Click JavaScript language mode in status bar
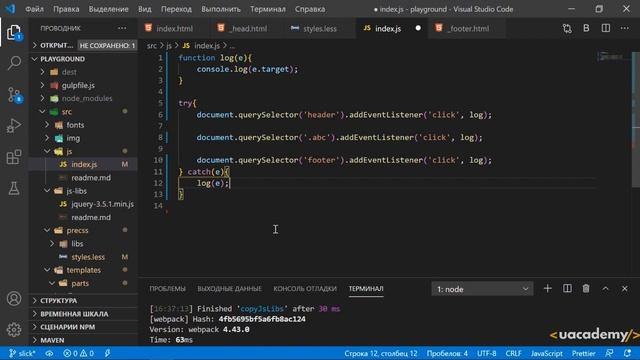Screen dimensions: 640x360 tap(546, 353)
